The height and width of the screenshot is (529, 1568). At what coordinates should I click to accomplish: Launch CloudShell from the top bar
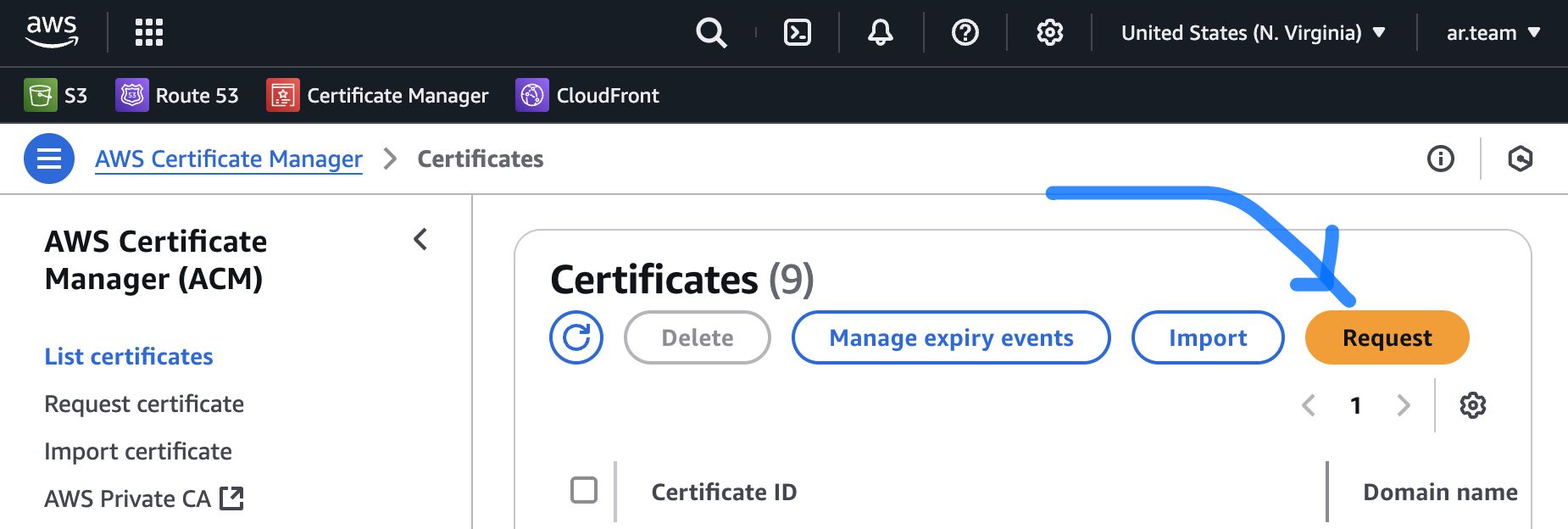pos(797,33)
